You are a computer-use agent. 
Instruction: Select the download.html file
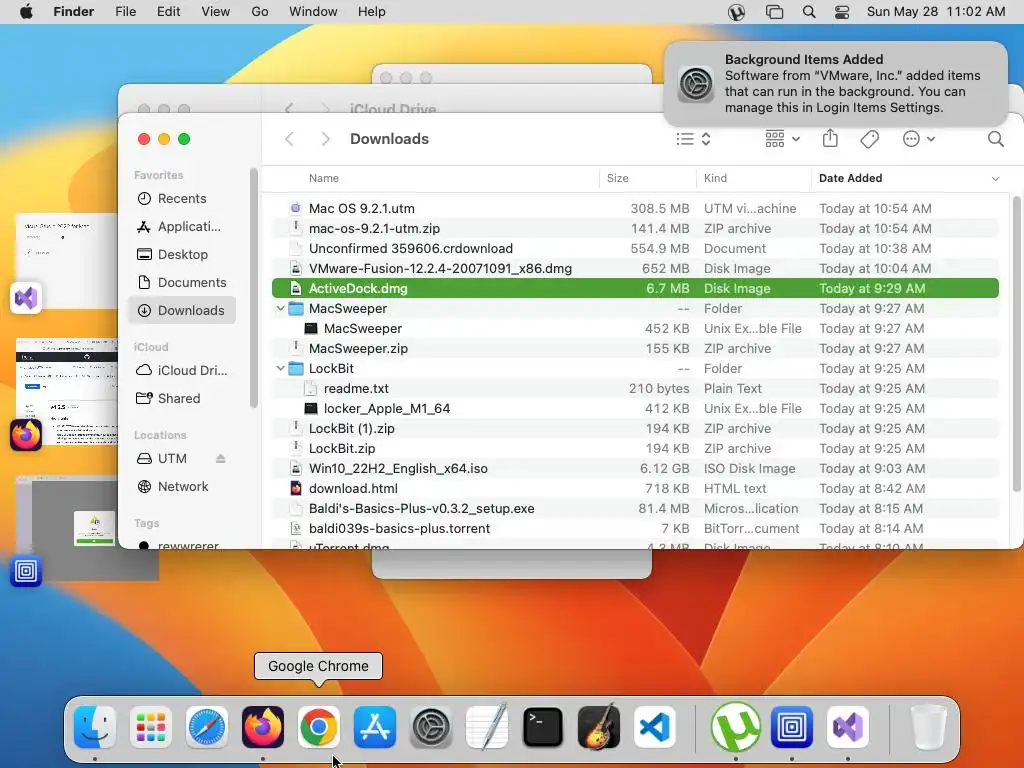coord(635,488)
